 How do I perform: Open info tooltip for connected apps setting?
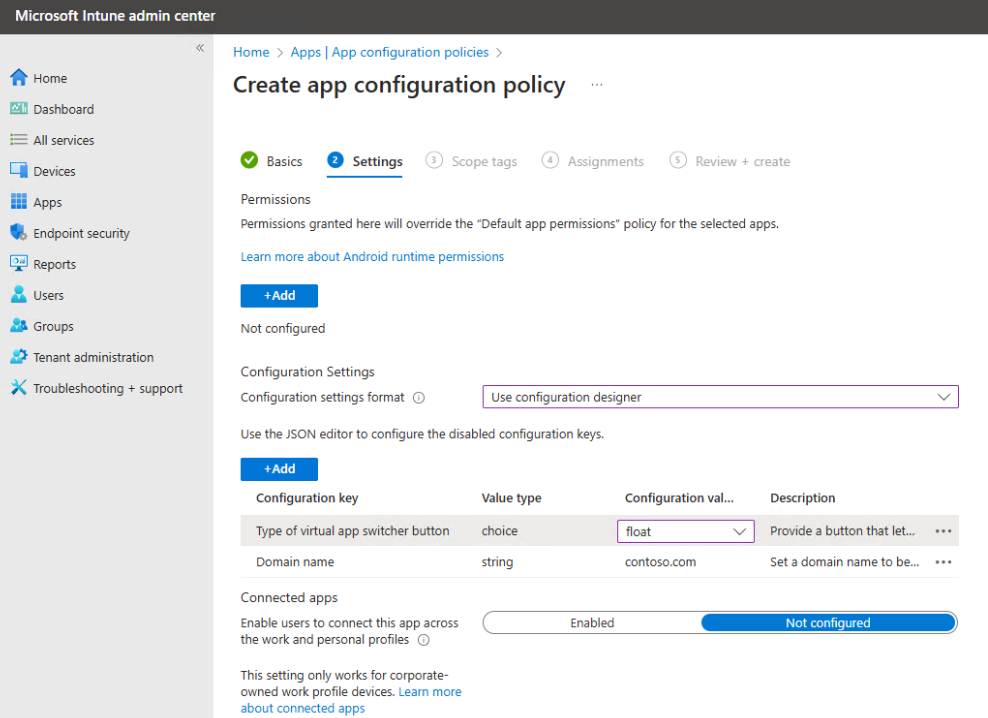424,640
